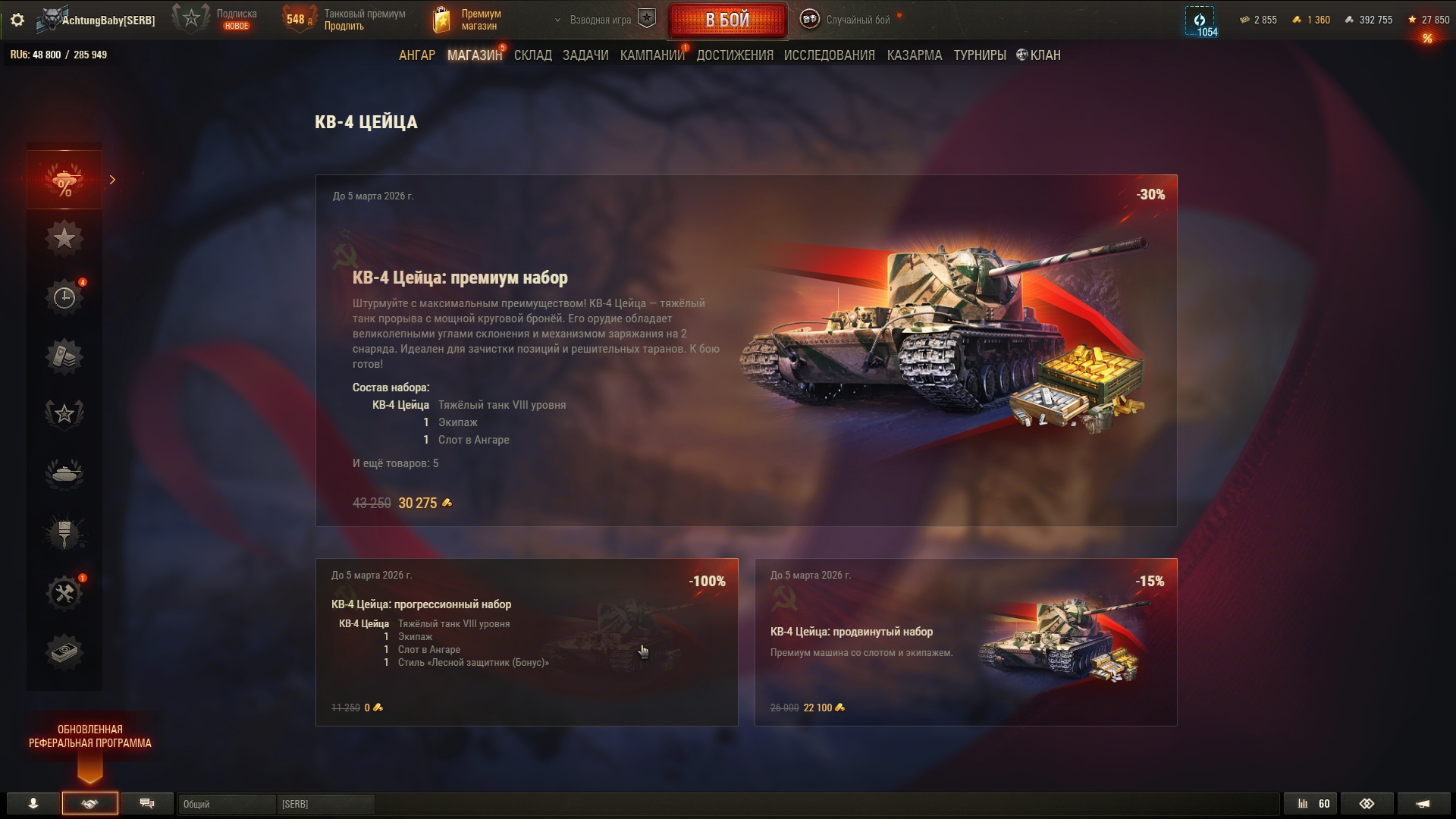1456x819 pixels.
Task: Open the Общий chat channel tab
Action: coord(226,804)
